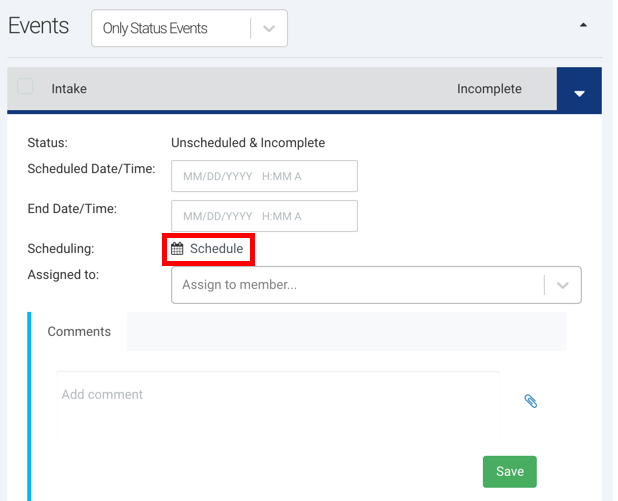Expand the blue arrow menu on Intake row
Viewport: 618px width, 501px height.
pos(578,93)
